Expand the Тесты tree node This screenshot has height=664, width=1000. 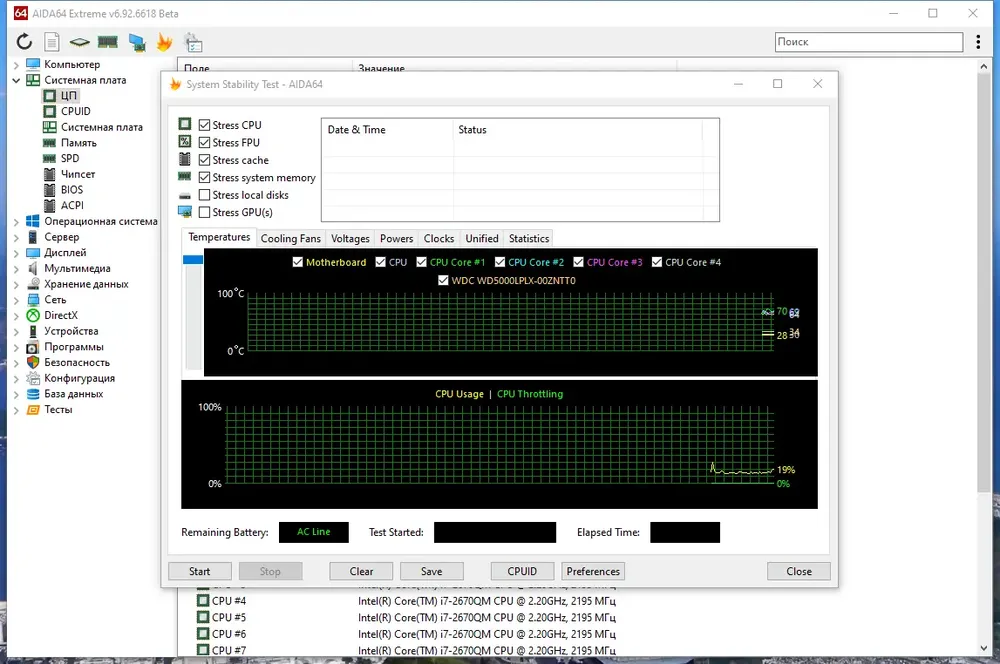coord(16,410)
